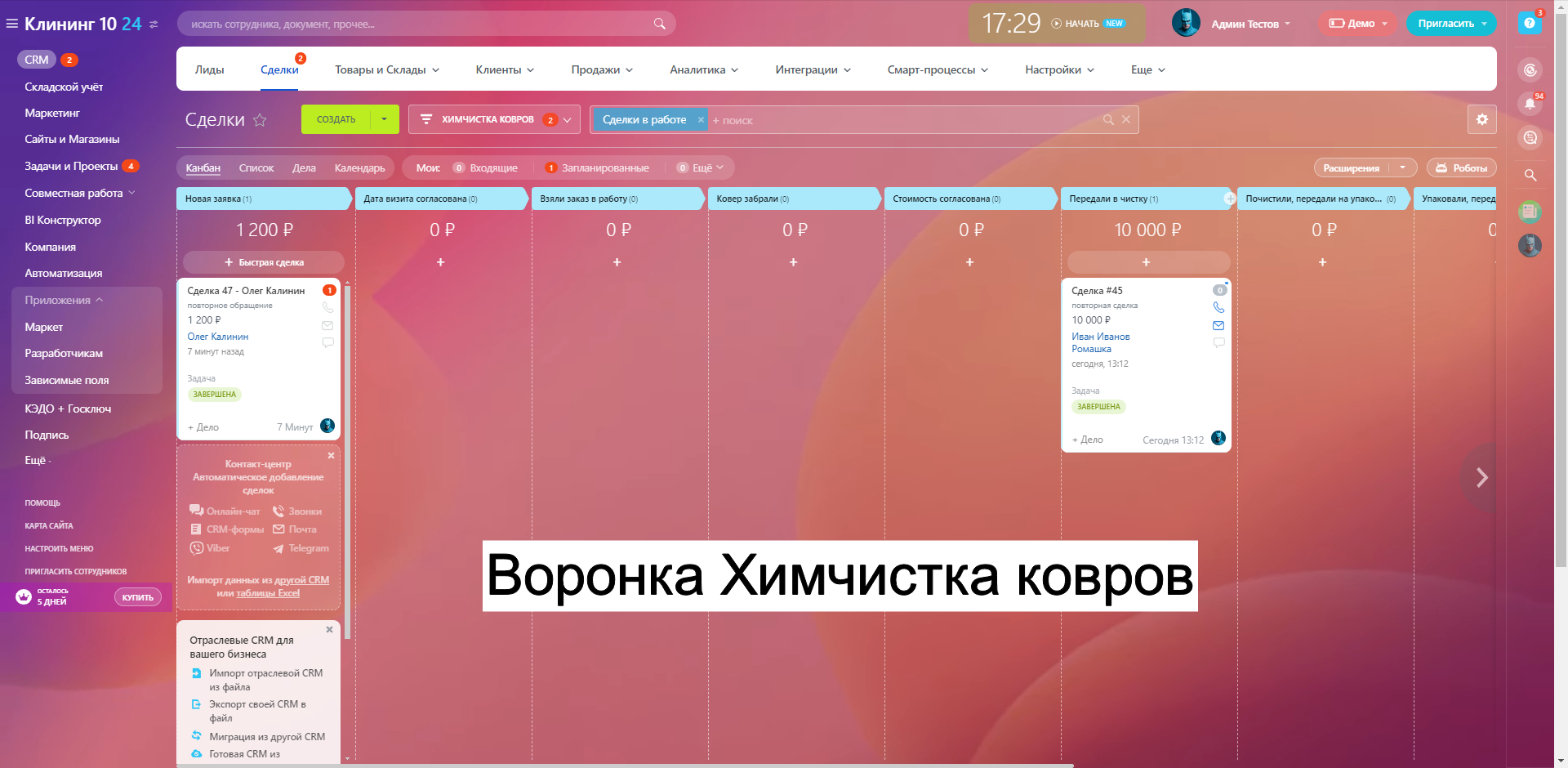Open the green news feed icon in the right sidebar

[1530, 212]
